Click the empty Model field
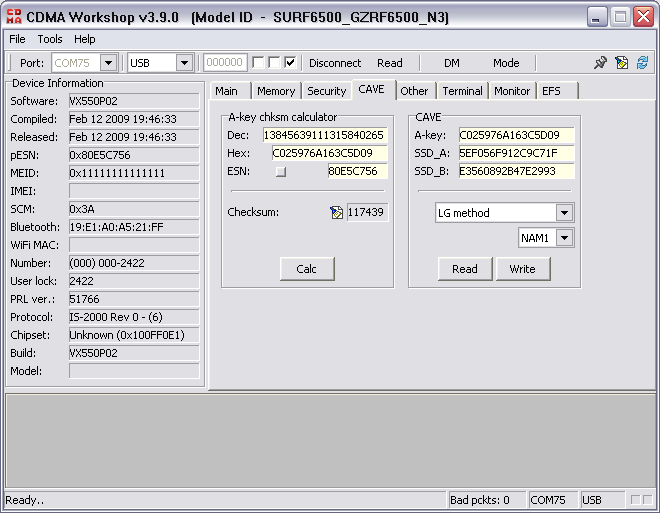Screen dimensions: 660x513 134,371
